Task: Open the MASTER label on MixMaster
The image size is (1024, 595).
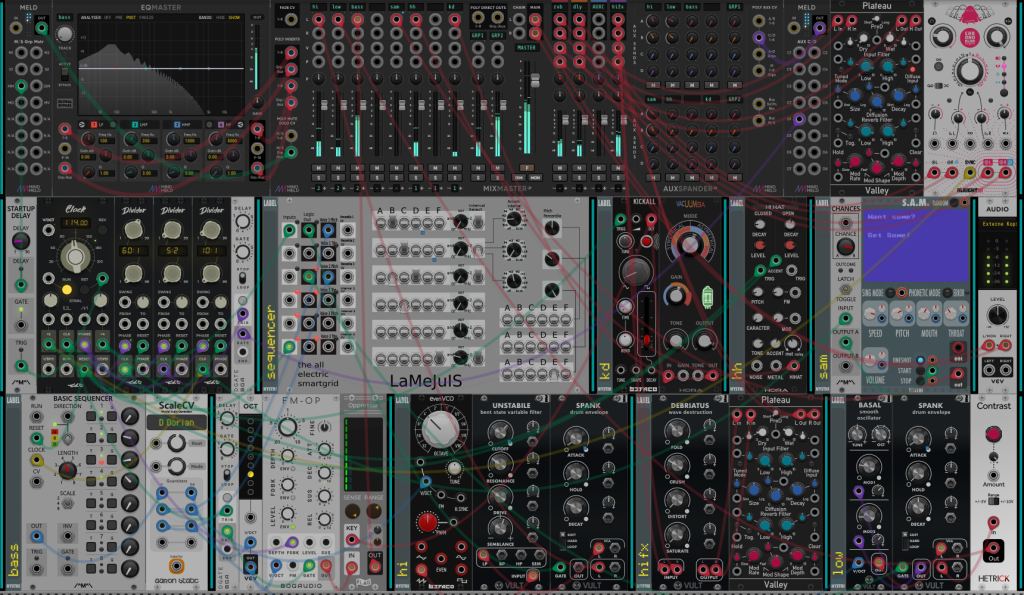Action: [x=526, y=48]
